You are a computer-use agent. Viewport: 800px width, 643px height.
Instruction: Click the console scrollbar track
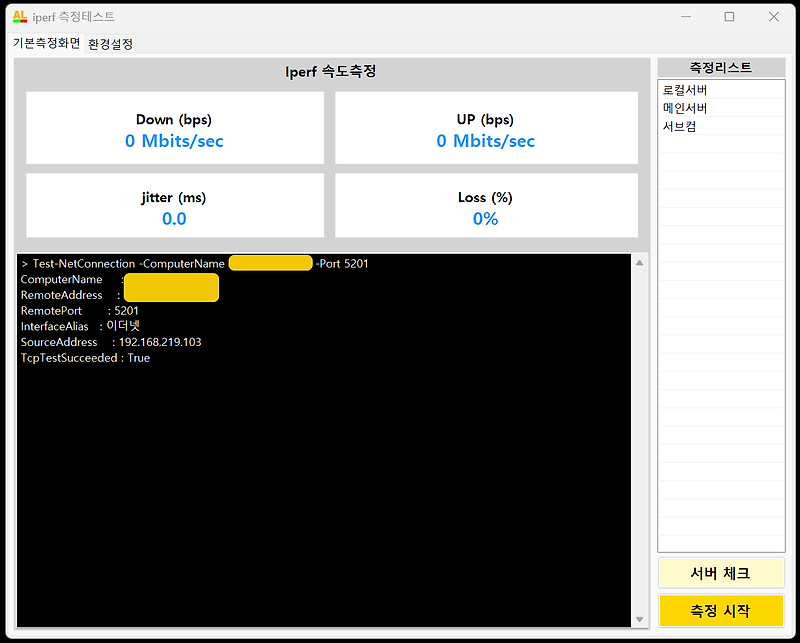637,450
